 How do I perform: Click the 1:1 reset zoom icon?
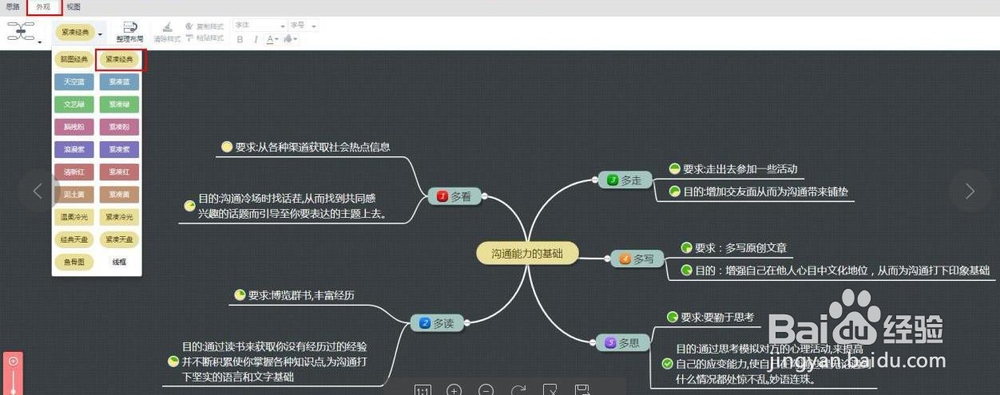(x=423, y=390)
